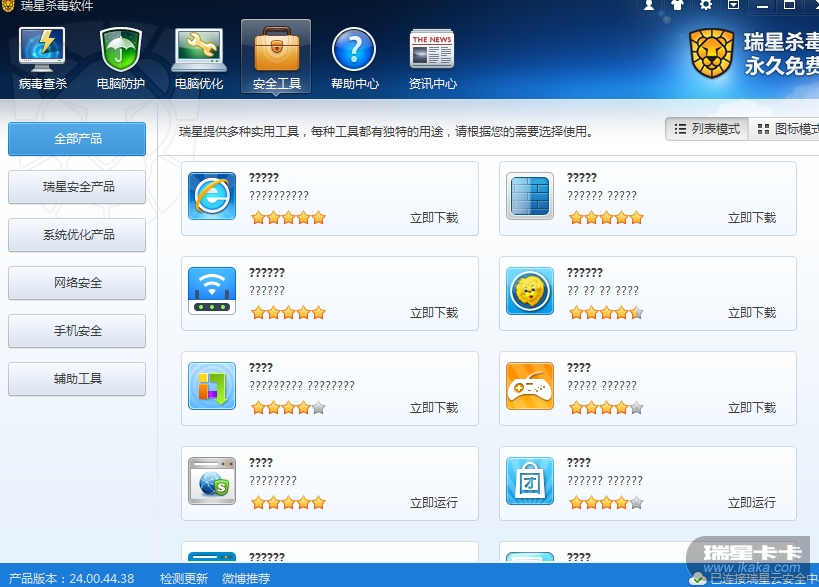Switch to 图标模式 icon view

pyautogui.click(x=784, y=129)
